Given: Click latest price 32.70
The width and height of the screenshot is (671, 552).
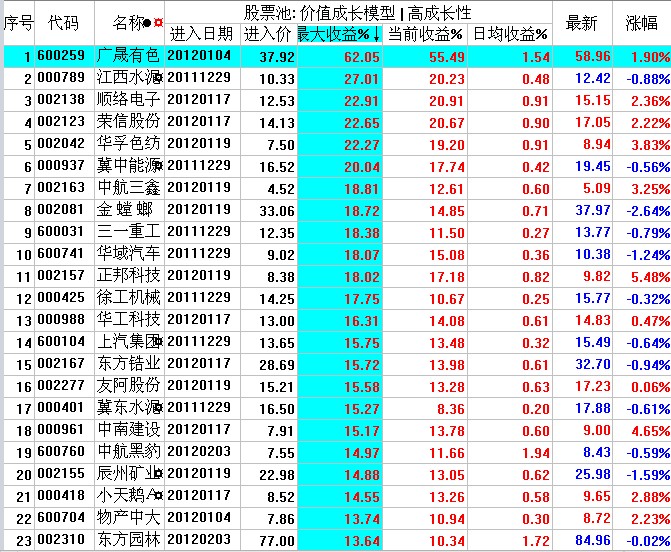Looking at the screenshot, I should coord(593,364).
